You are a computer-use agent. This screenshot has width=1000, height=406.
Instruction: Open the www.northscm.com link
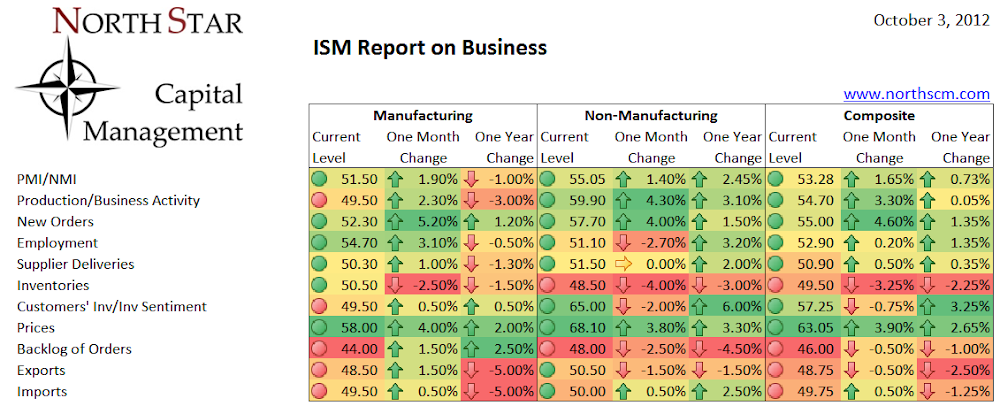point(916,94)
